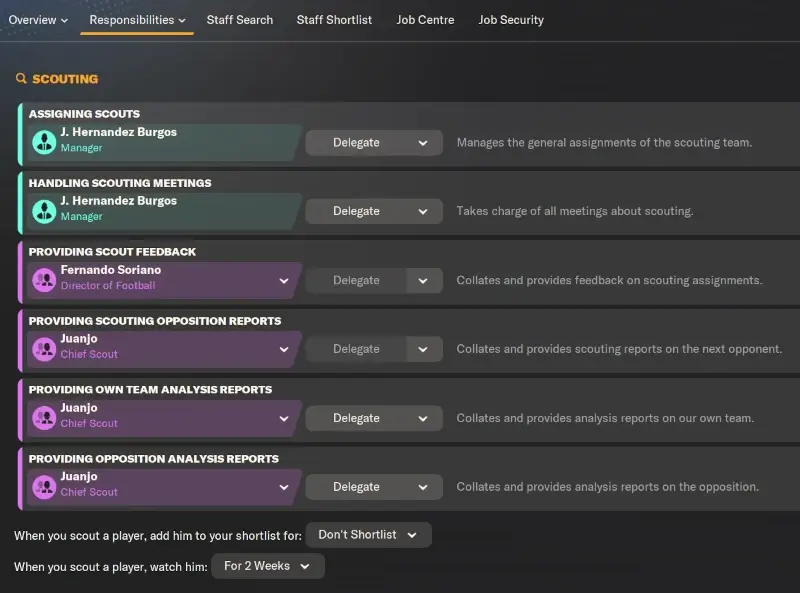Expand Delegate arrow for Assigning Scouts
The image size is (800, 593).
pyautogui.click(x=423, y=143)
